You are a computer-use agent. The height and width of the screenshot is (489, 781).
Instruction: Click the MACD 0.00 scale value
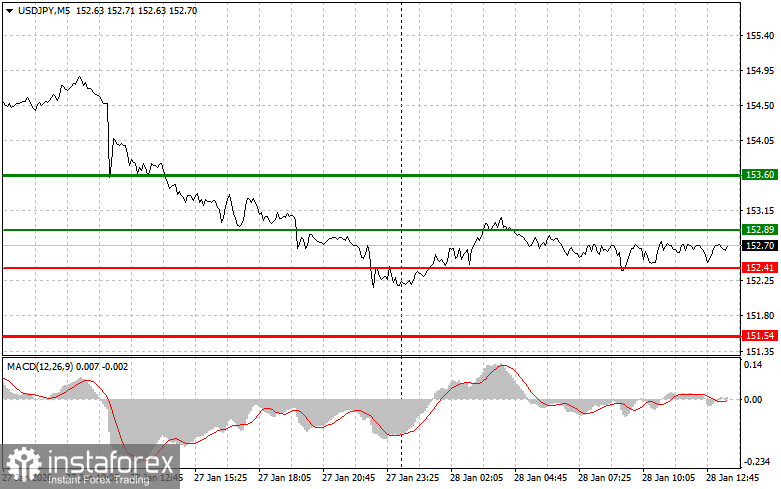tap(753, 400)
